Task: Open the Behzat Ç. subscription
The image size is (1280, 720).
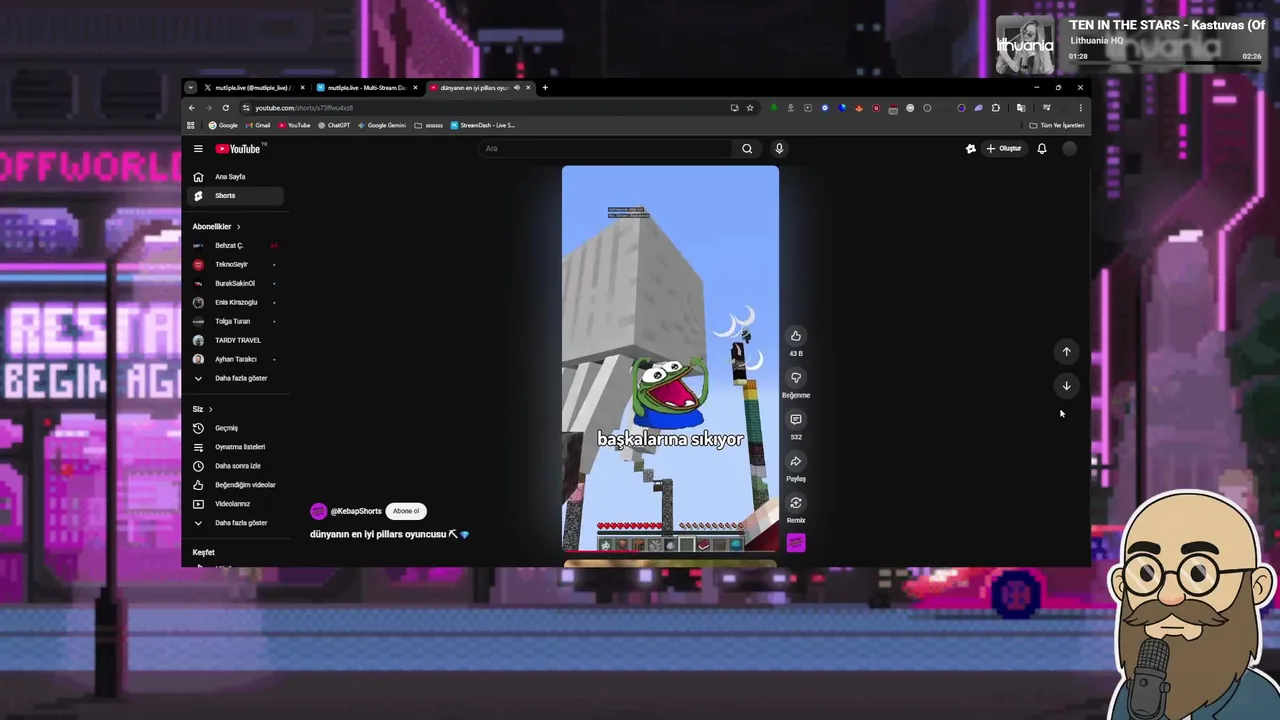Action: pyautogui.click(x=236, y=246)
